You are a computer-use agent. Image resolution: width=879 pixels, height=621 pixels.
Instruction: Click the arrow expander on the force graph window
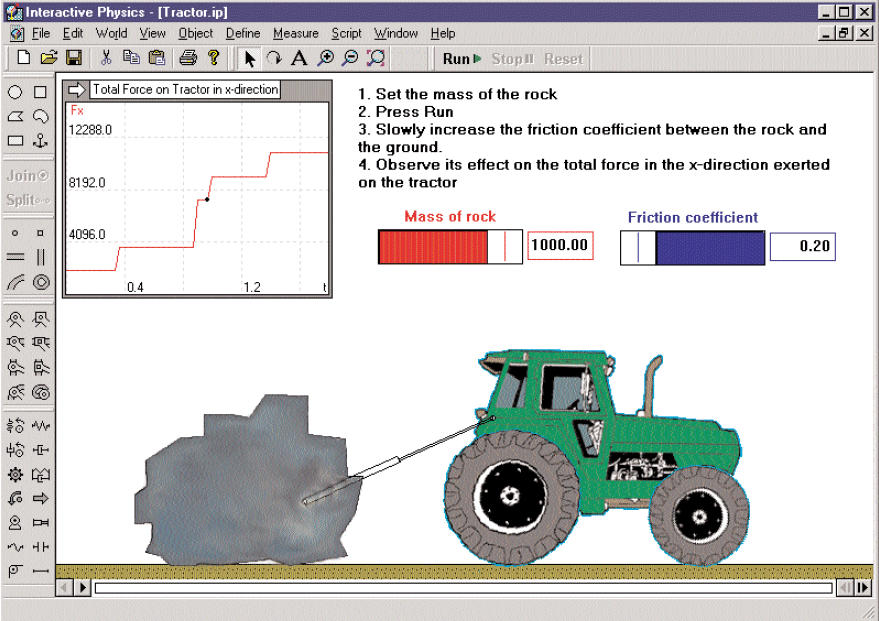77,89
